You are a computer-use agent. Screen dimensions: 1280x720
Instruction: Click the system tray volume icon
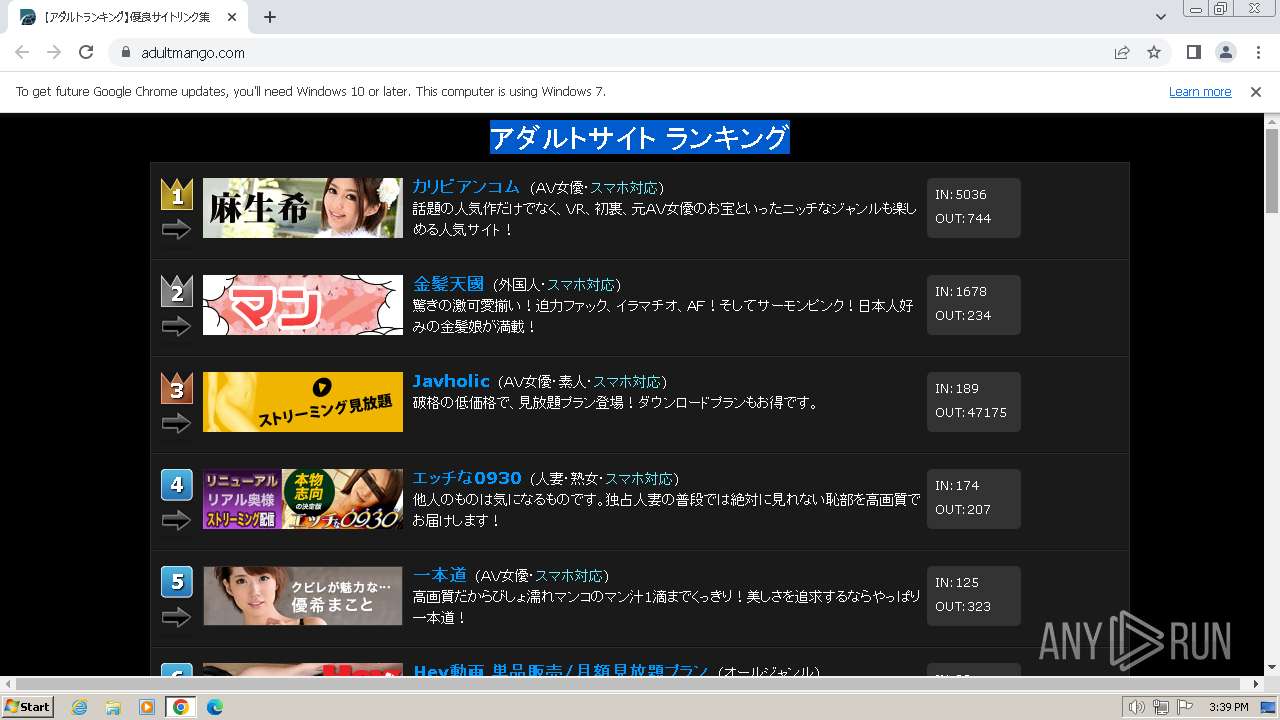(1137, 707)
